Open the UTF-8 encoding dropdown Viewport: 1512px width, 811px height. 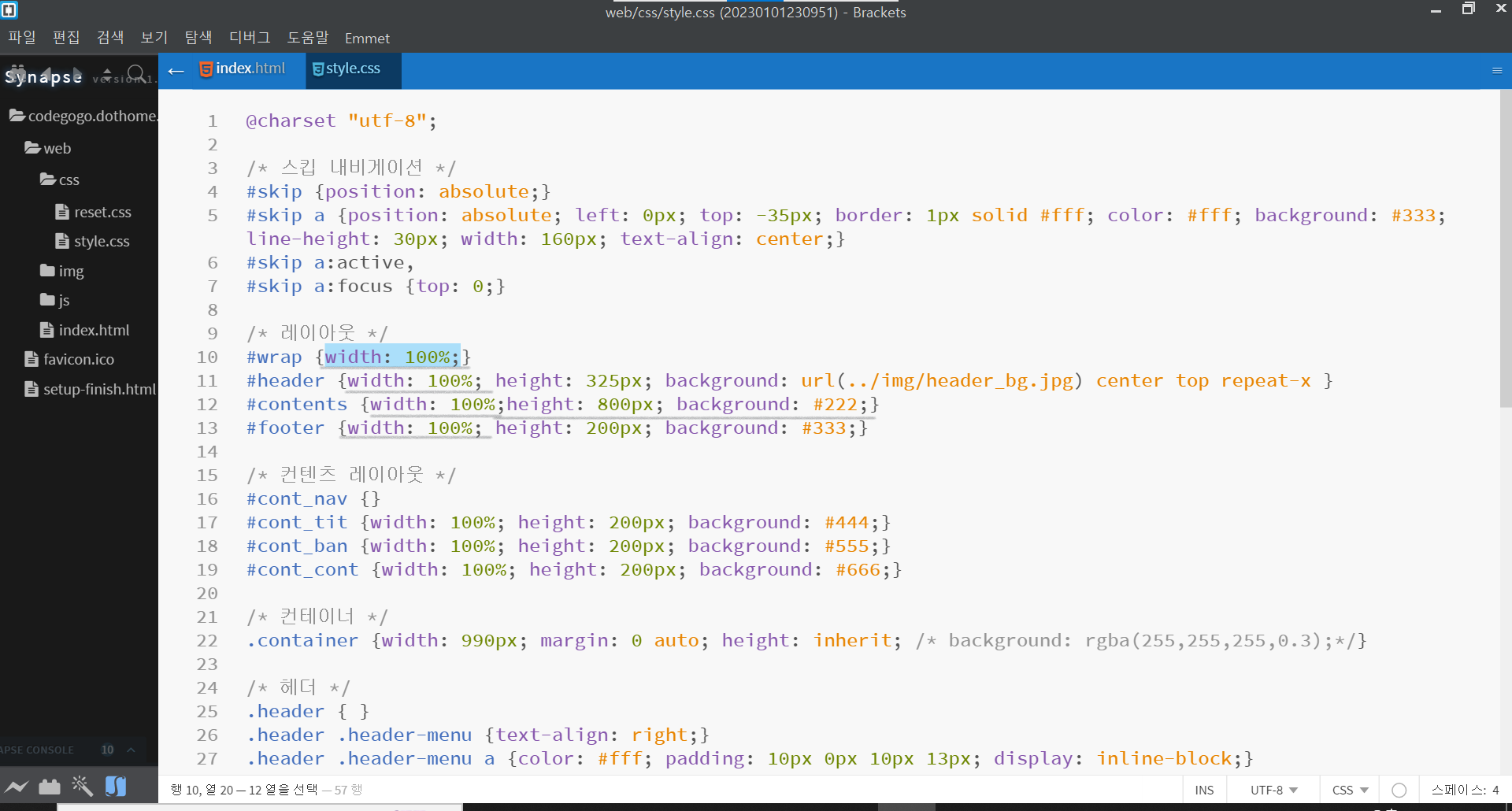1274,790
